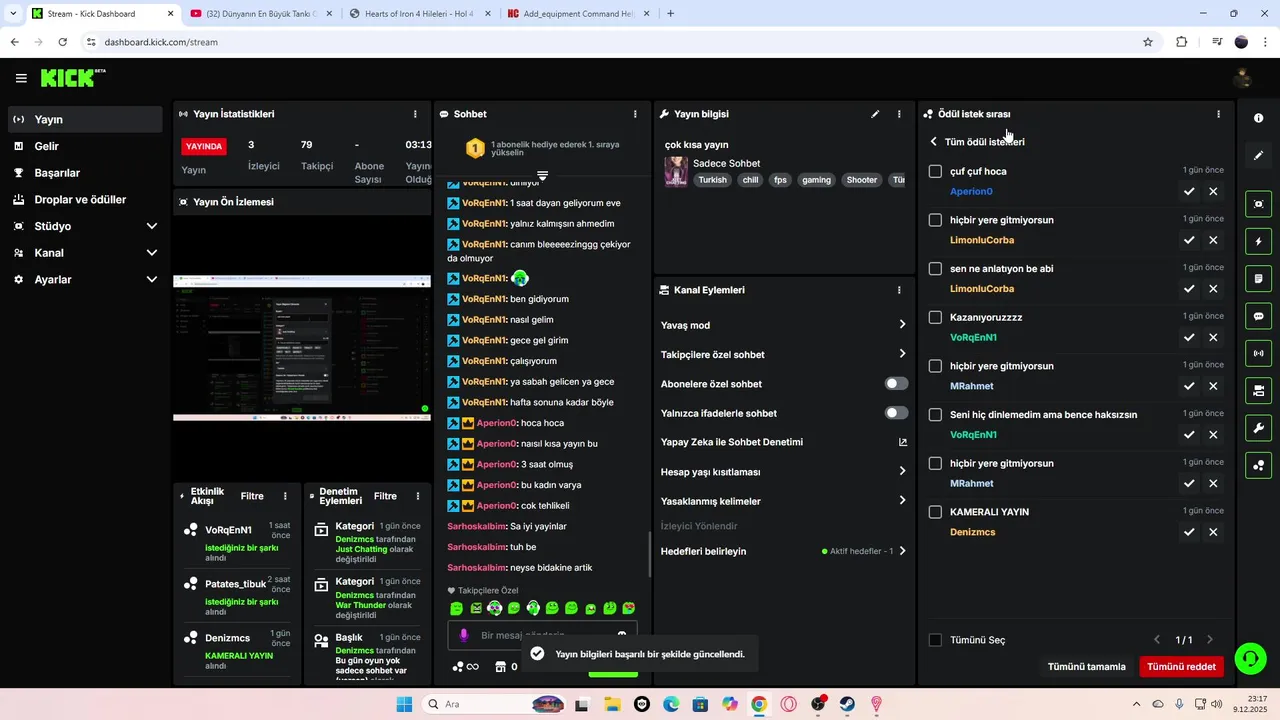Click the Tümünü reddet button
The height and width of the screenshot is (720, 1280).
1181,667
